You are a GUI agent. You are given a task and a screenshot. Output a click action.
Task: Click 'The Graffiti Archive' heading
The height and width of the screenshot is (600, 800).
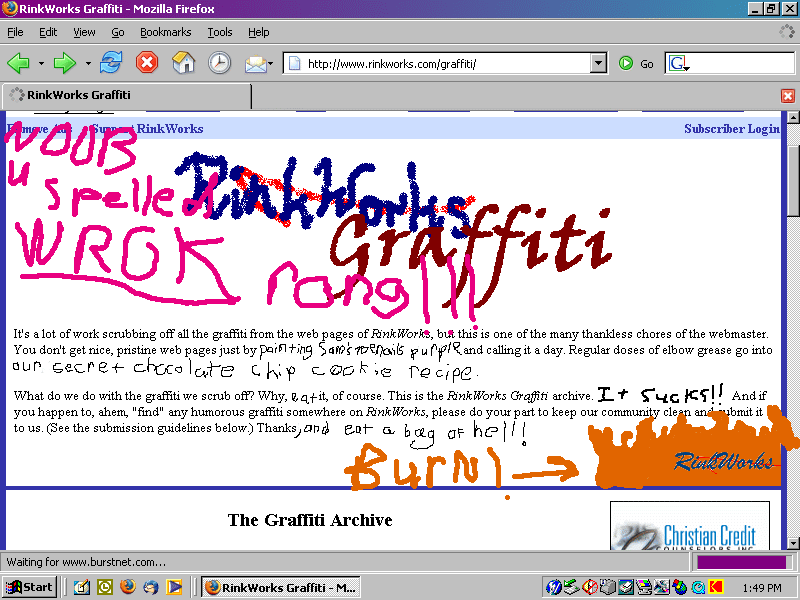coord(310,520)
